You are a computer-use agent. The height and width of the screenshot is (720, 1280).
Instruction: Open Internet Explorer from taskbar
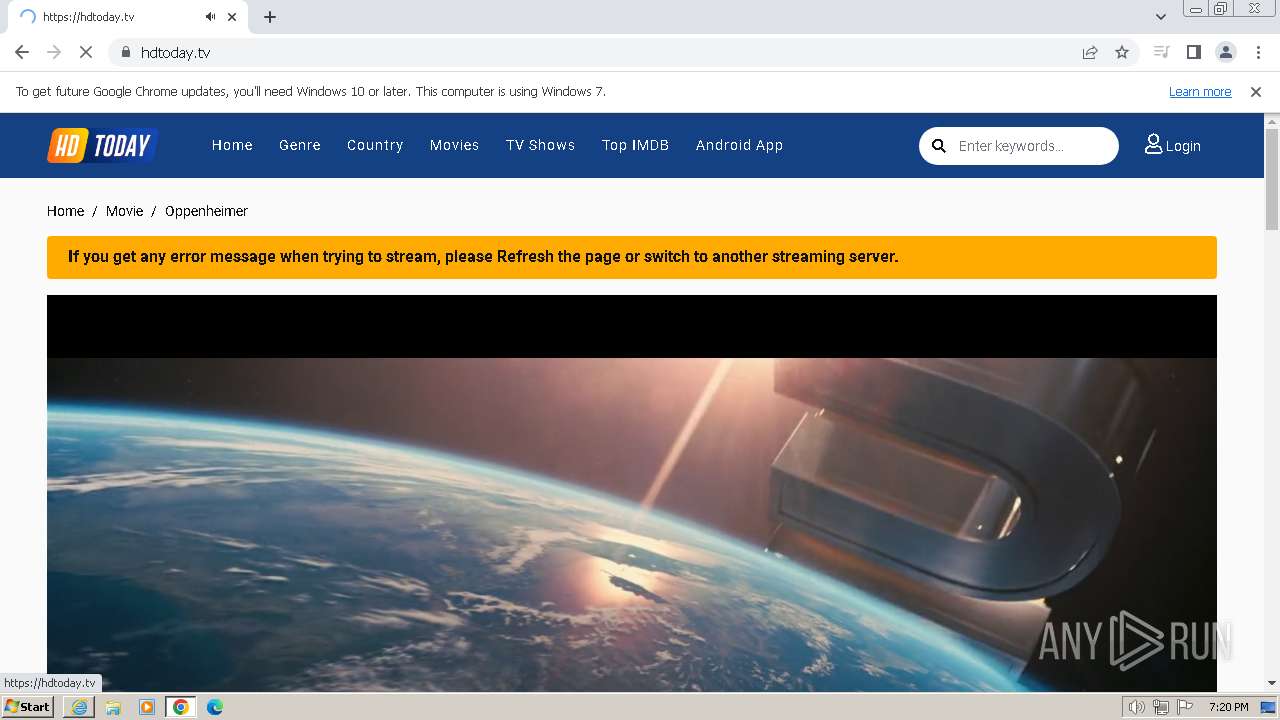coord(79,707)
